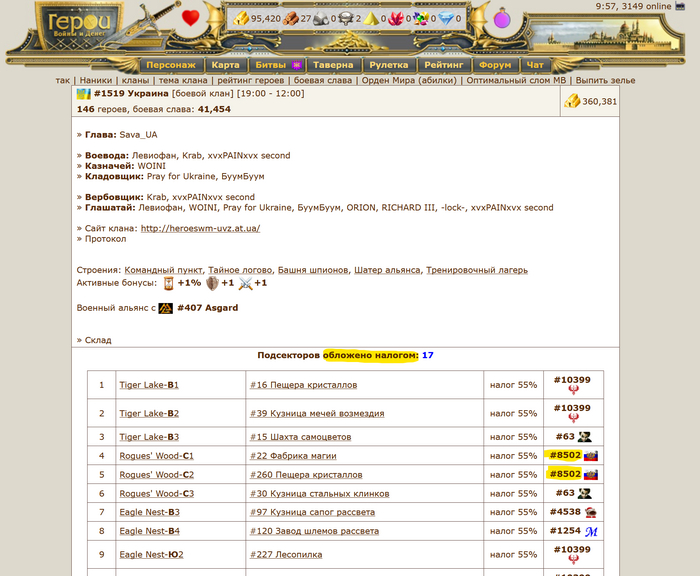
Task: Click the red heart health icon
Action: 191,18
